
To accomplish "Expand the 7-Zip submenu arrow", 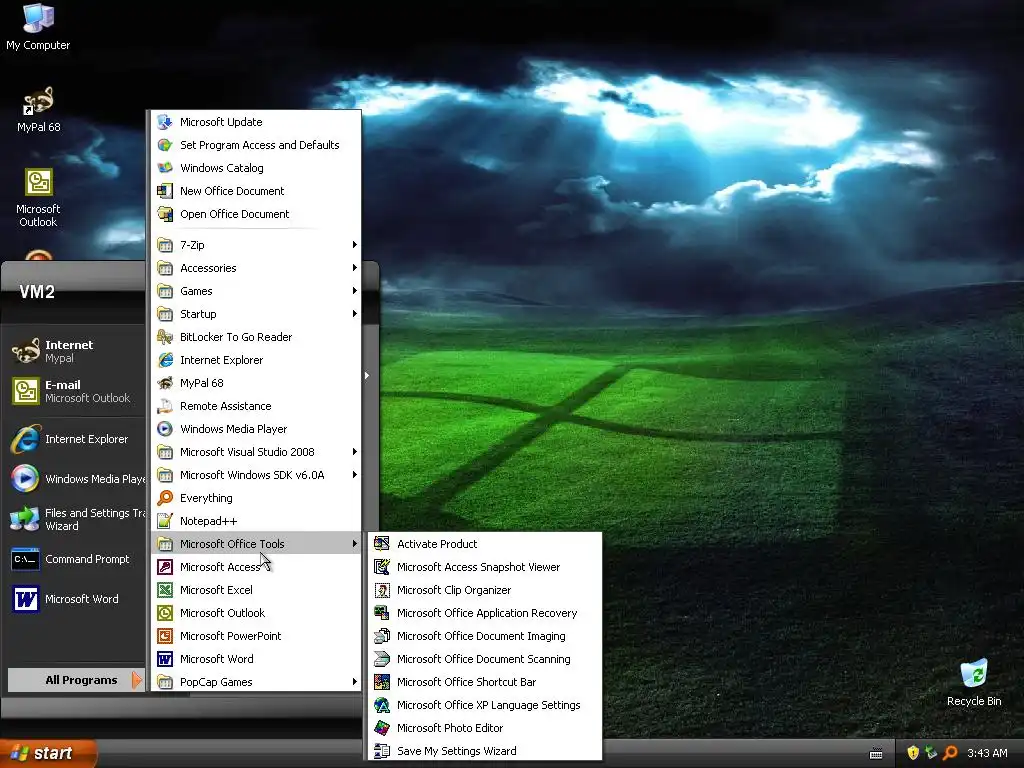I will [355, 245].
